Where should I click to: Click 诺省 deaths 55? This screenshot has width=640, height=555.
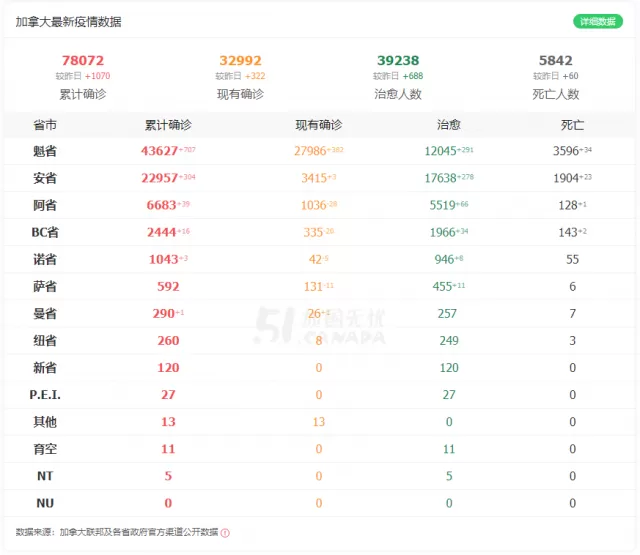pyautogui.click(x=572, y=259)
